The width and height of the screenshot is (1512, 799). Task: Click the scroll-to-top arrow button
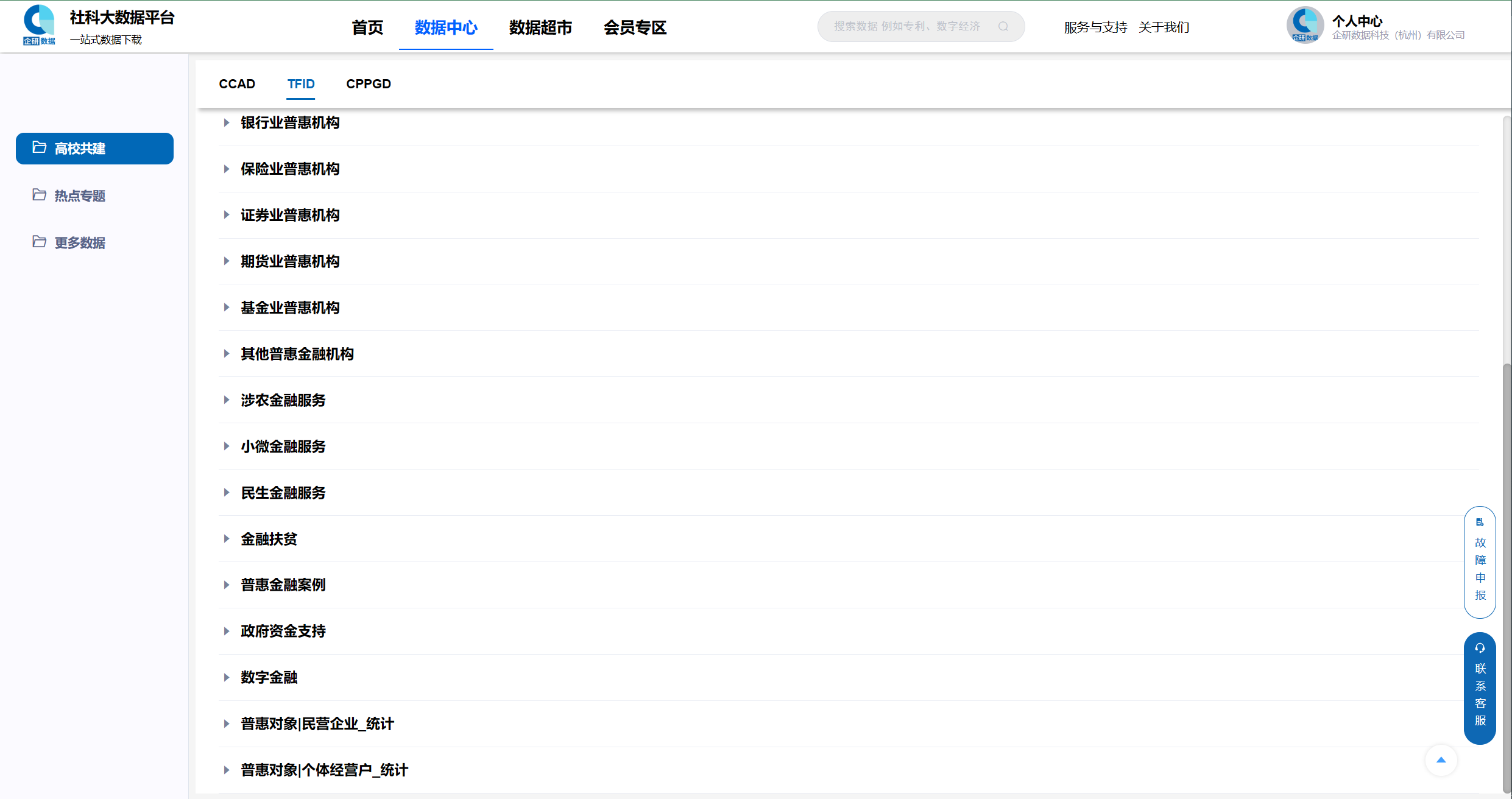click(x=1441, y=760)
